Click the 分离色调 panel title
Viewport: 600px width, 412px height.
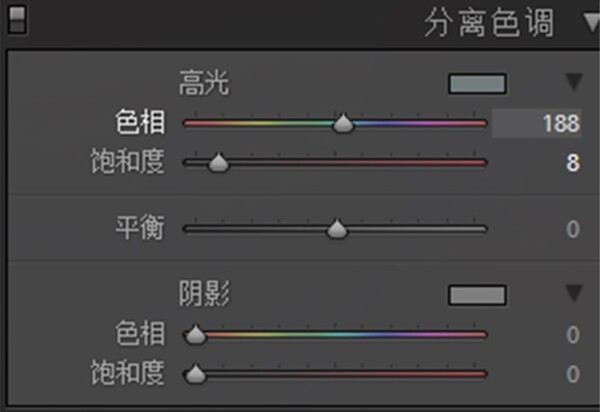pos(489,23)
